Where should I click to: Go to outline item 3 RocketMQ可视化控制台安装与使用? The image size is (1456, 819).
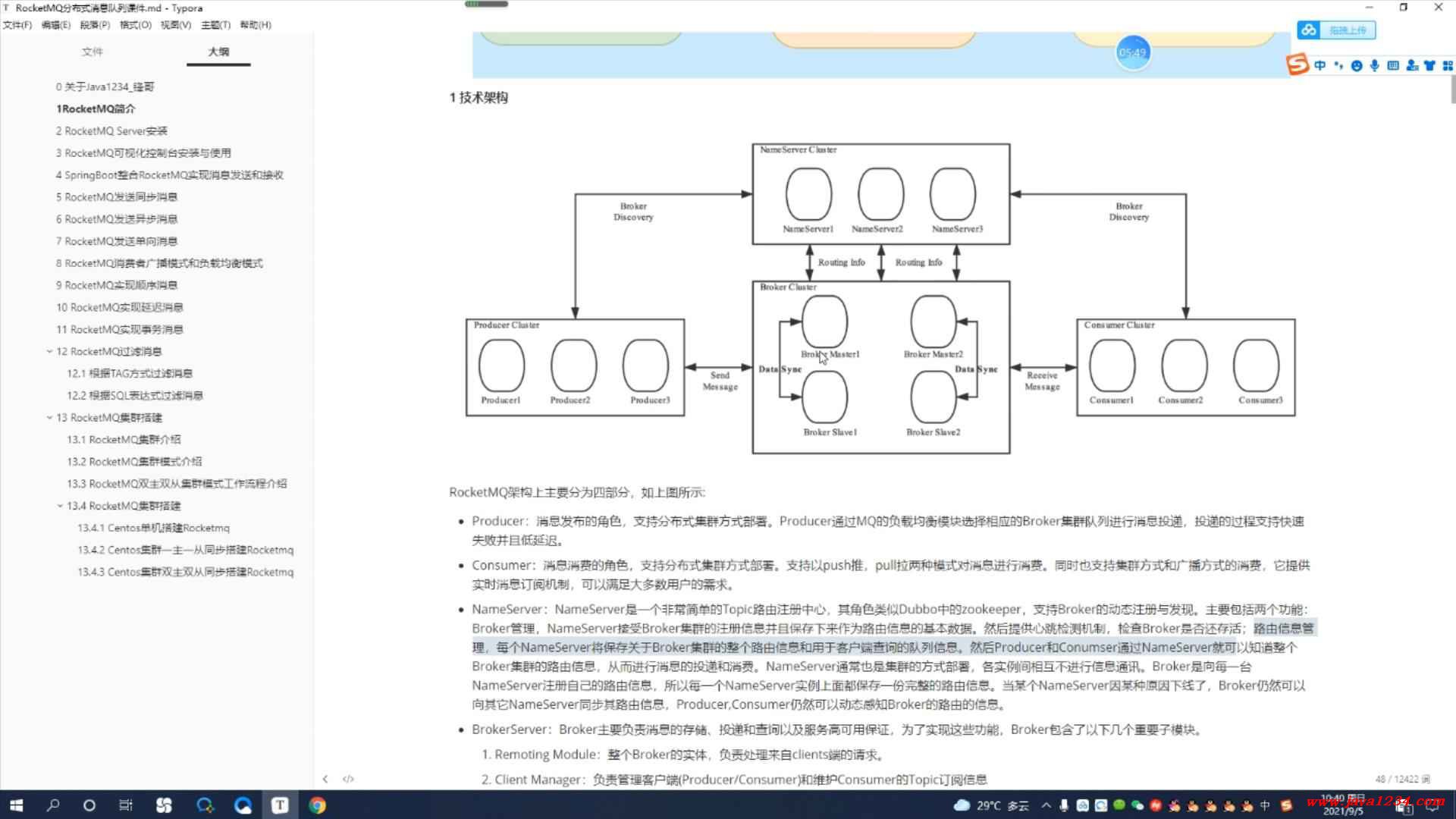pos(143,152)
